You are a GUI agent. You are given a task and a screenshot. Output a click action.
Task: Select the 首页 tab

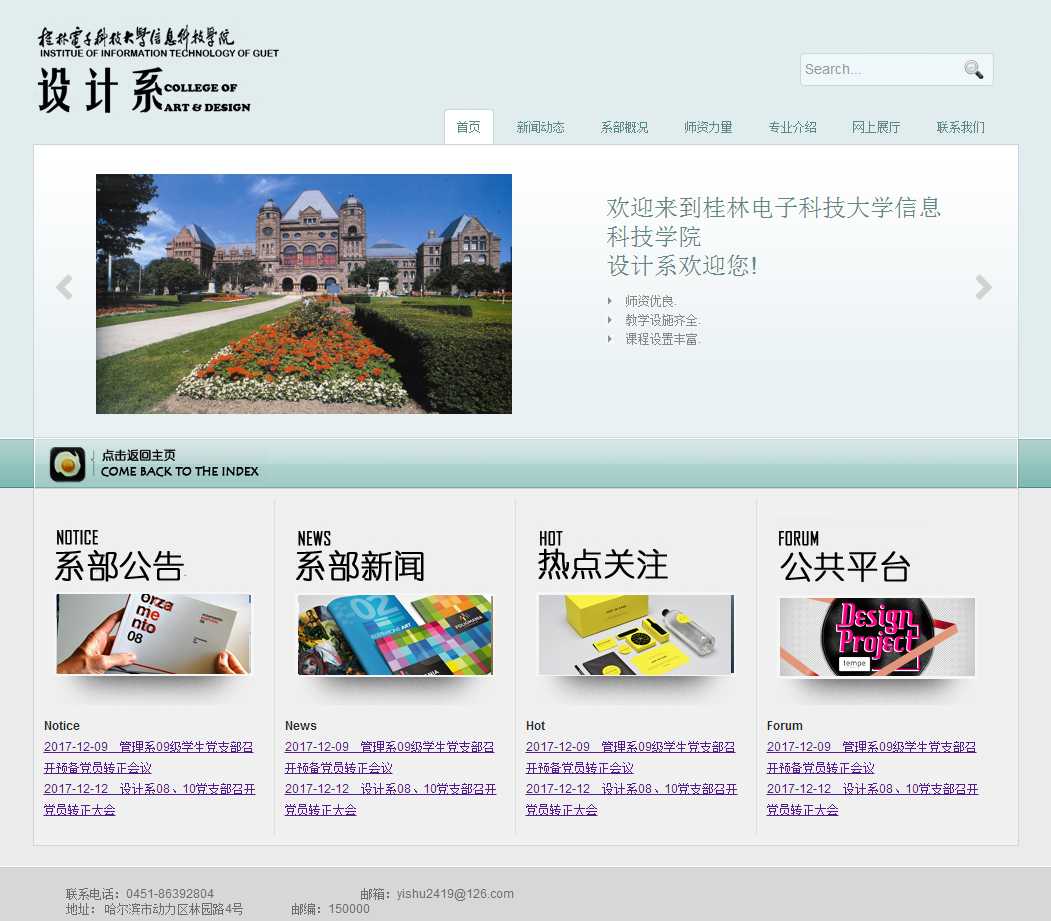pos(468,128)
